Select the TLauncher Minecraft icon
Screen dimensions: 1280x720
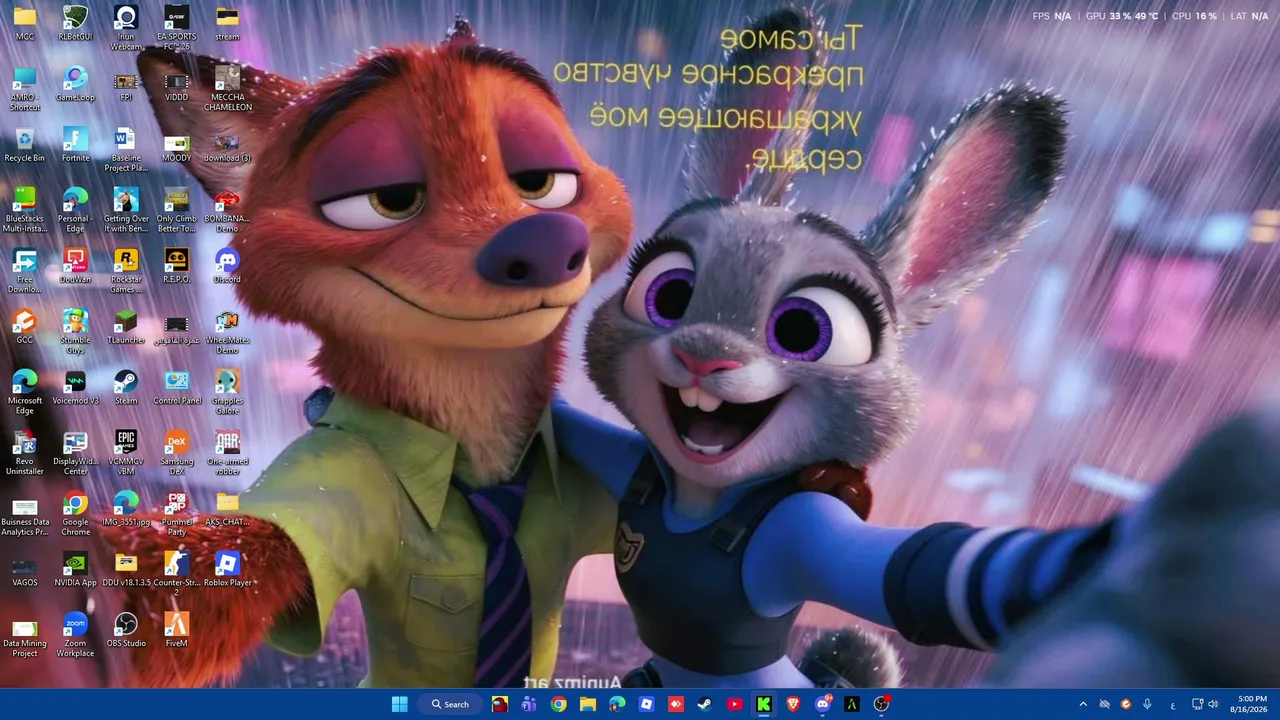point(126,327)
